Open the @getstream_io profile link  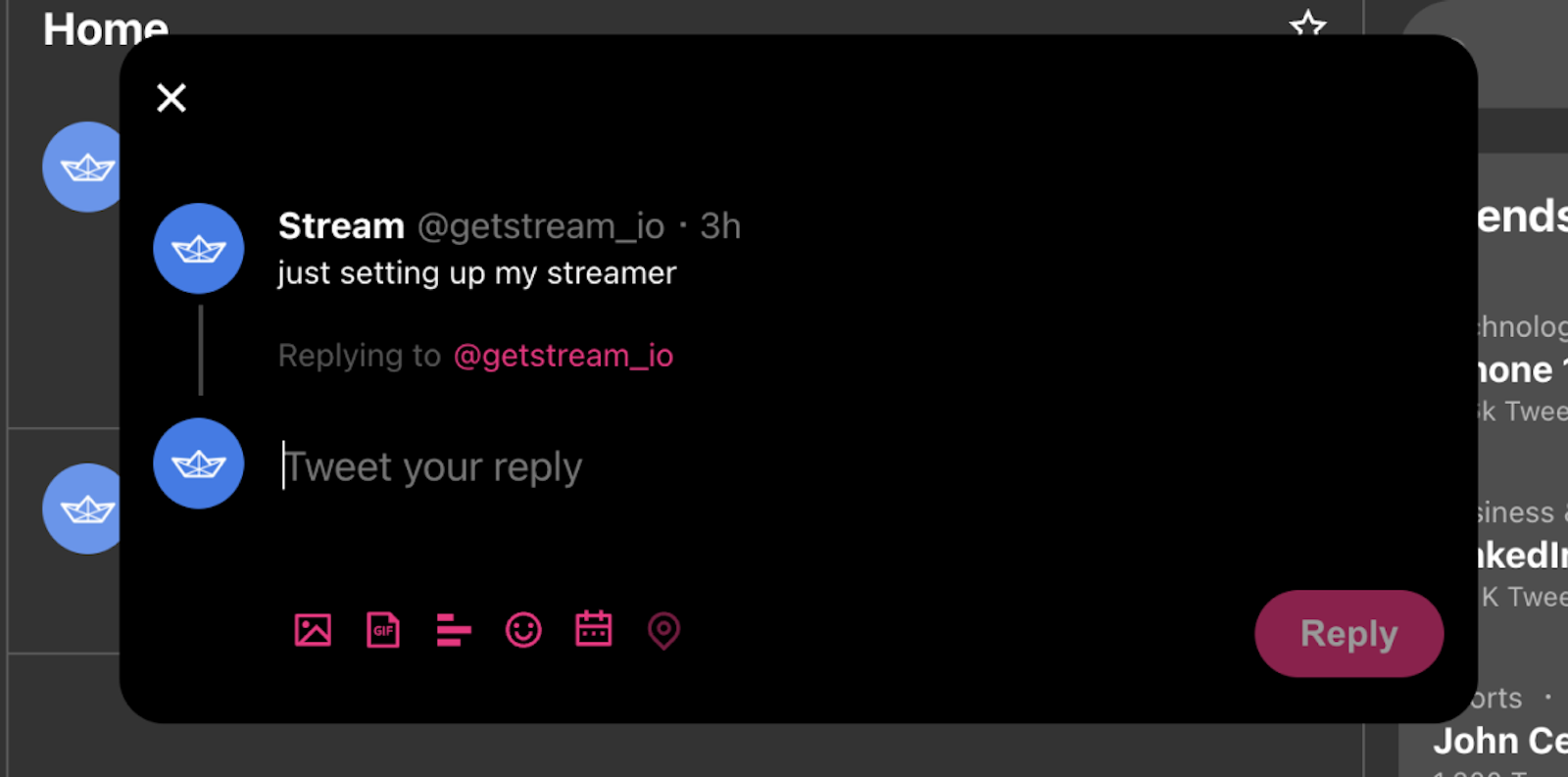point(563,355)
